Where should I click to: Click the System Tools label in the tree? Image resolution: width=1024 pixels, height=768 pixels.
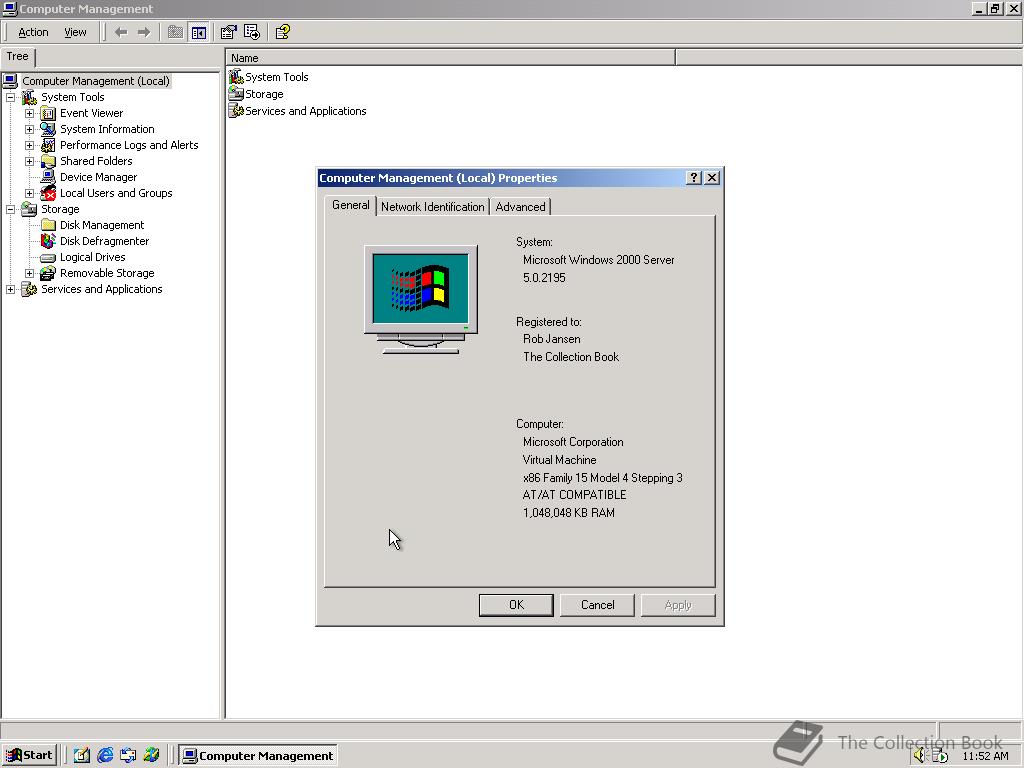point(72,97)
